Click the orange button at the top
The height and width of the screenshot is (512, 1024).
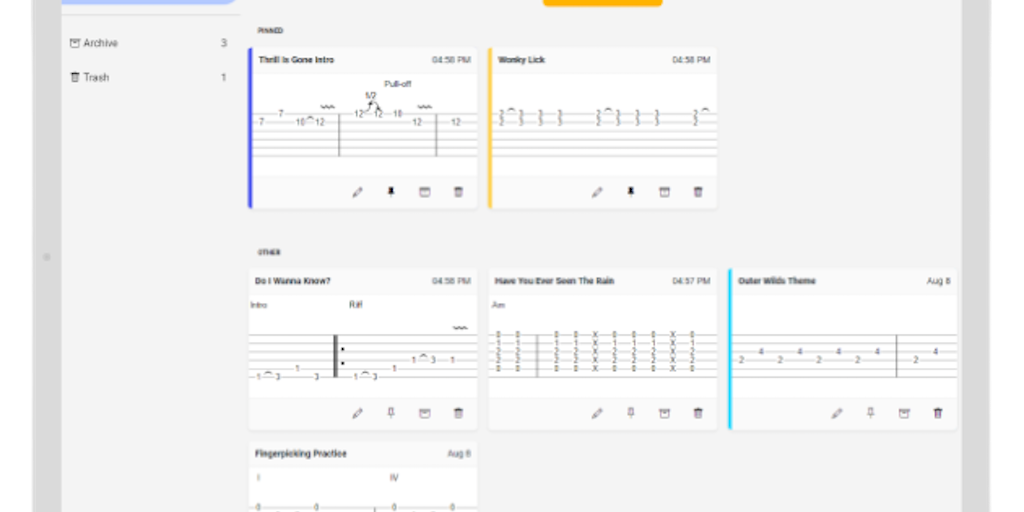[x=602, y=3]
